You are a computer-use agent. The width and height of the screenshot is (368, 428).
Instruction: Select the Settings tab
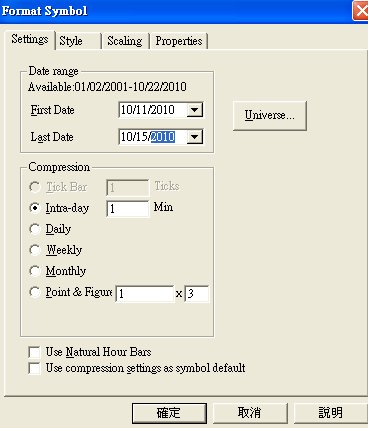pos(30,40)
